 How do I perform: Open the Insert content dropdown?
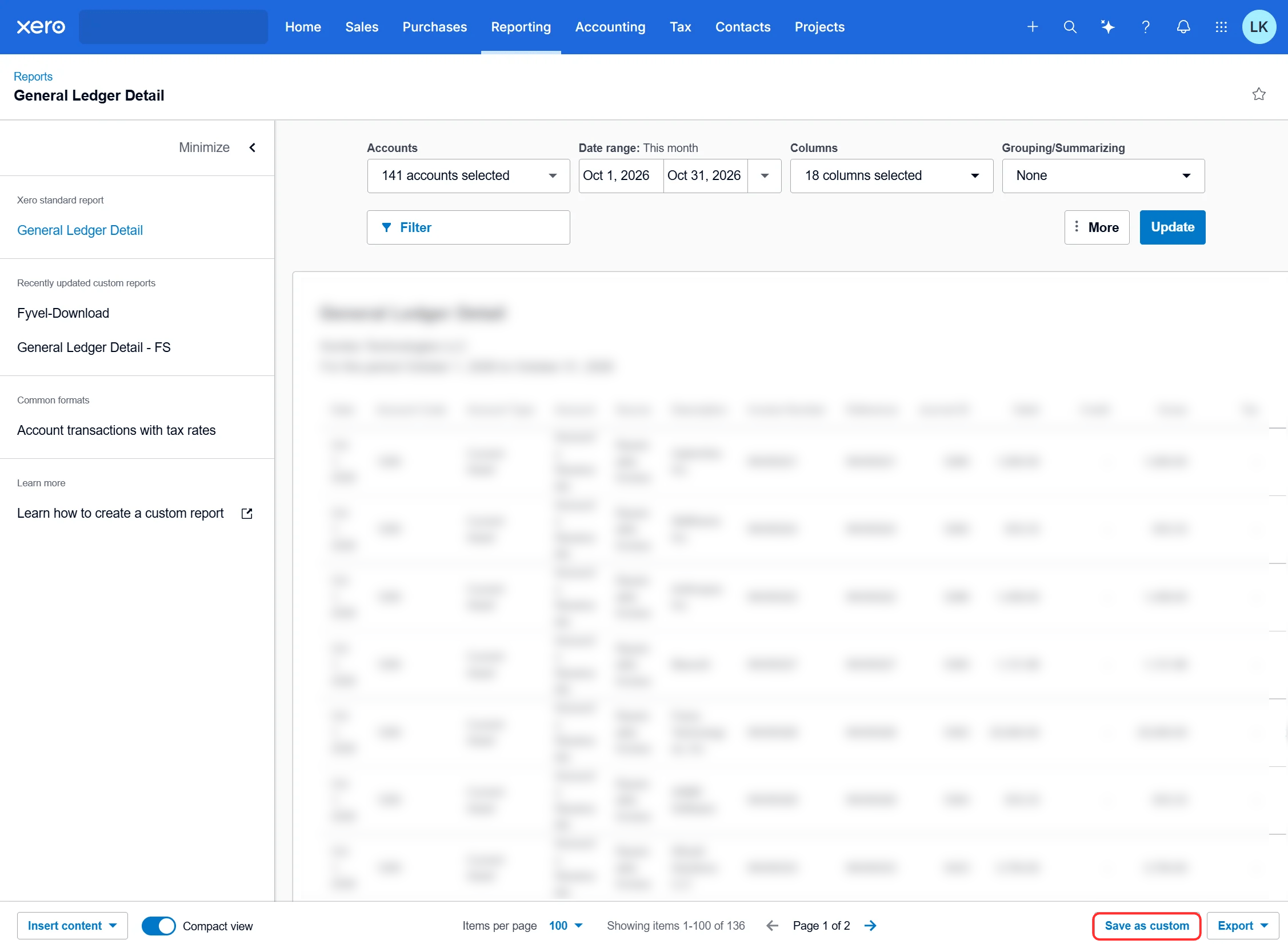(73, 926)
